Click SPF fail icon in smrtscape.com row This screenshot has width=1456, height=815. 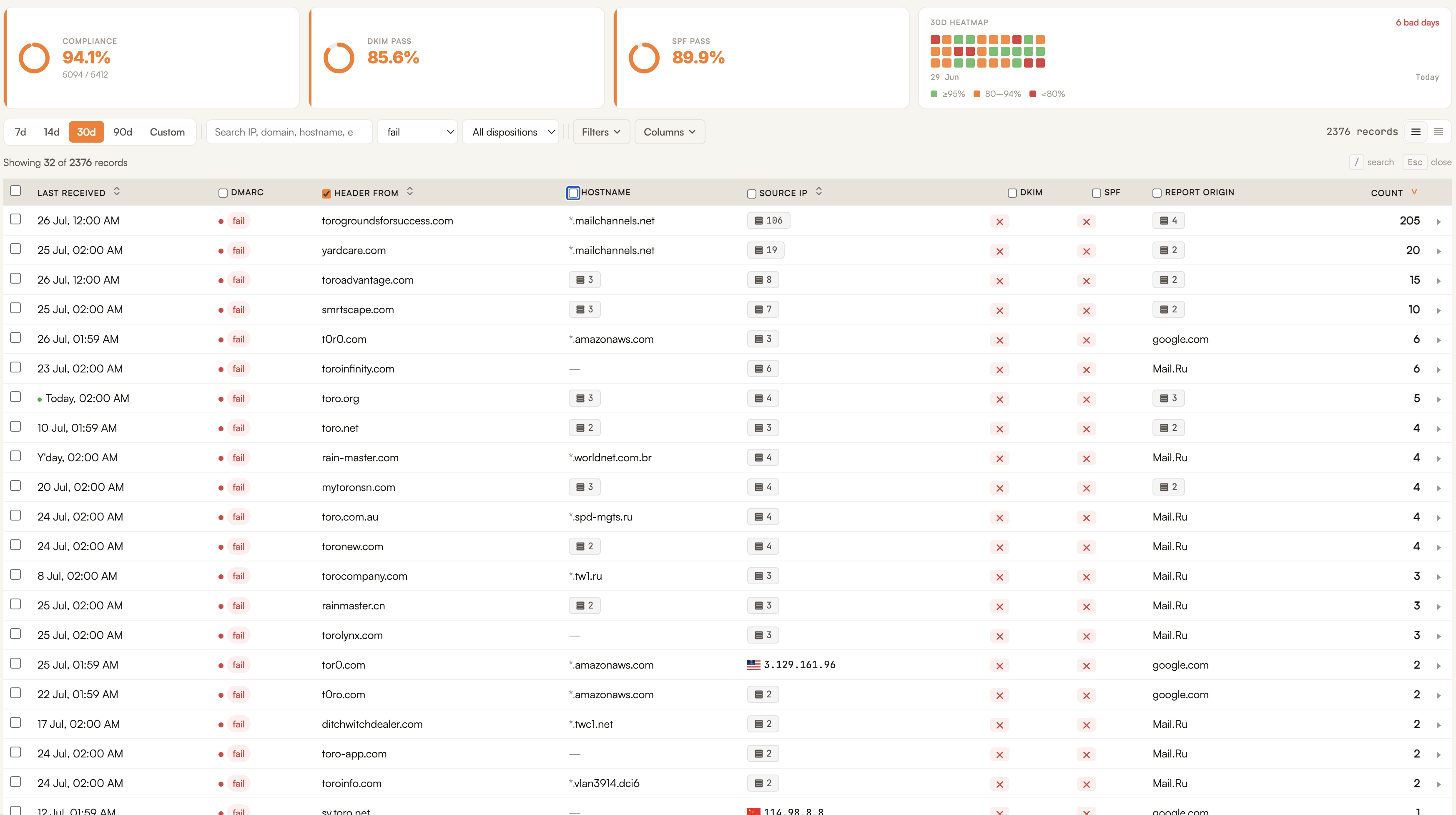1086,310
